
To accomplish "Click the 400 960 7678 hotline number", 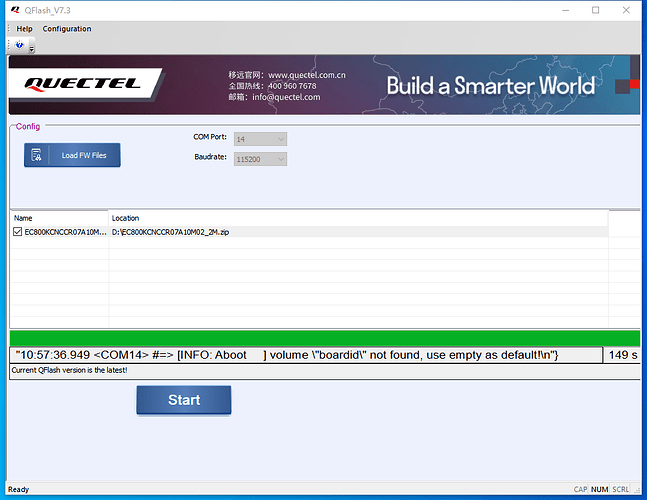I will (292, 86).
